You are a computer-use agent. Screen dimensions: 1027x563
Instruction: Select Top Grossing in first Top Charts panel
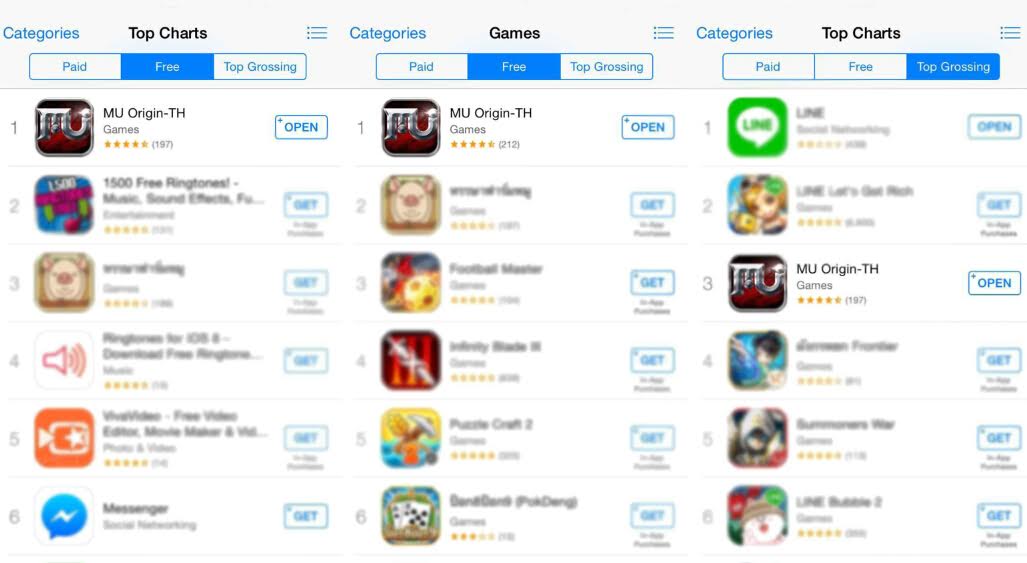pos(260,67)
